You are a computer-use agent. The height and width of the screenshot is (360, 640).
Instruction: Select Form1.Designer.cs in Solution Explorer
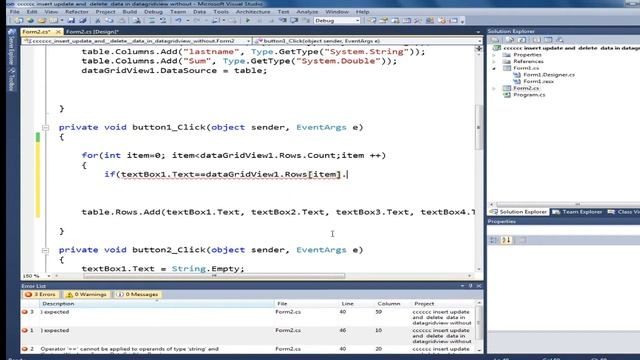tap(549, 75)
